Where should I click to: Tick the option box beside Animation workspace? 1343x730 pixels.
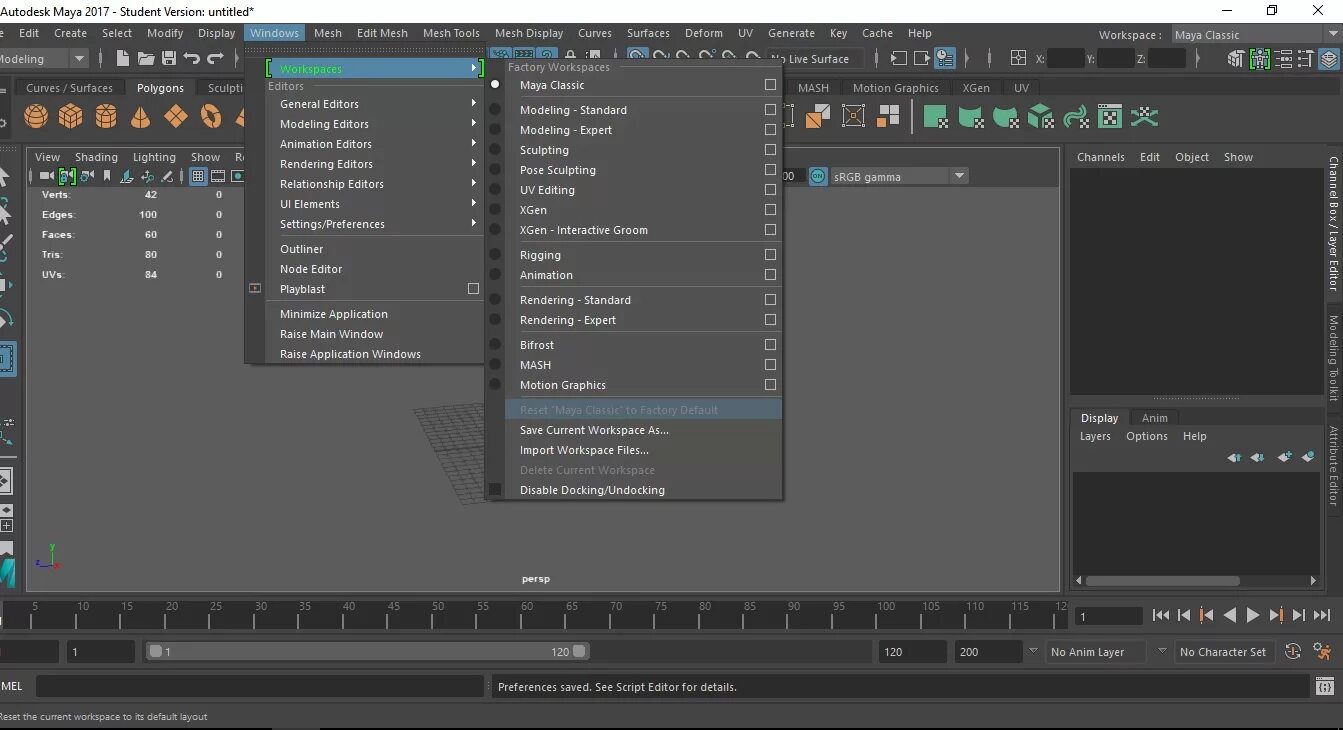[x=770, y=275]
